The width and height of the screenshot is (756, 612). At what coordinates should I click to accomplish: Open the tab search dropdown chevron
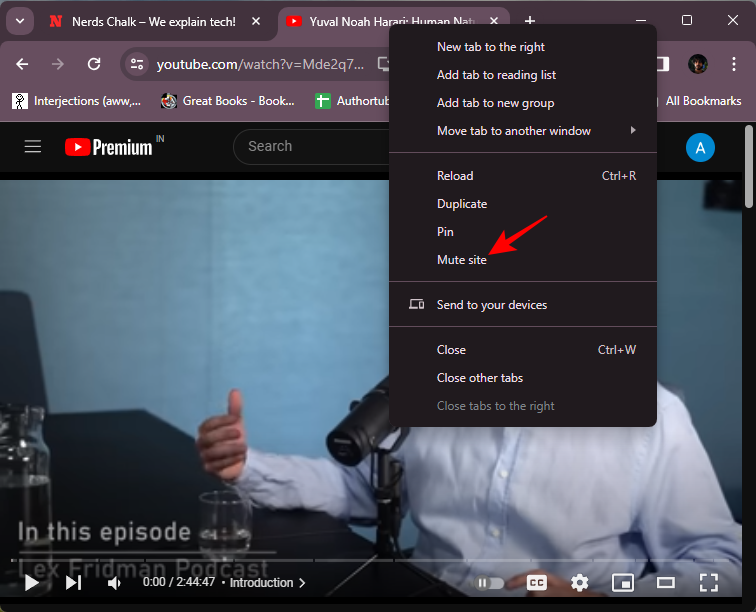coord(19,21)
